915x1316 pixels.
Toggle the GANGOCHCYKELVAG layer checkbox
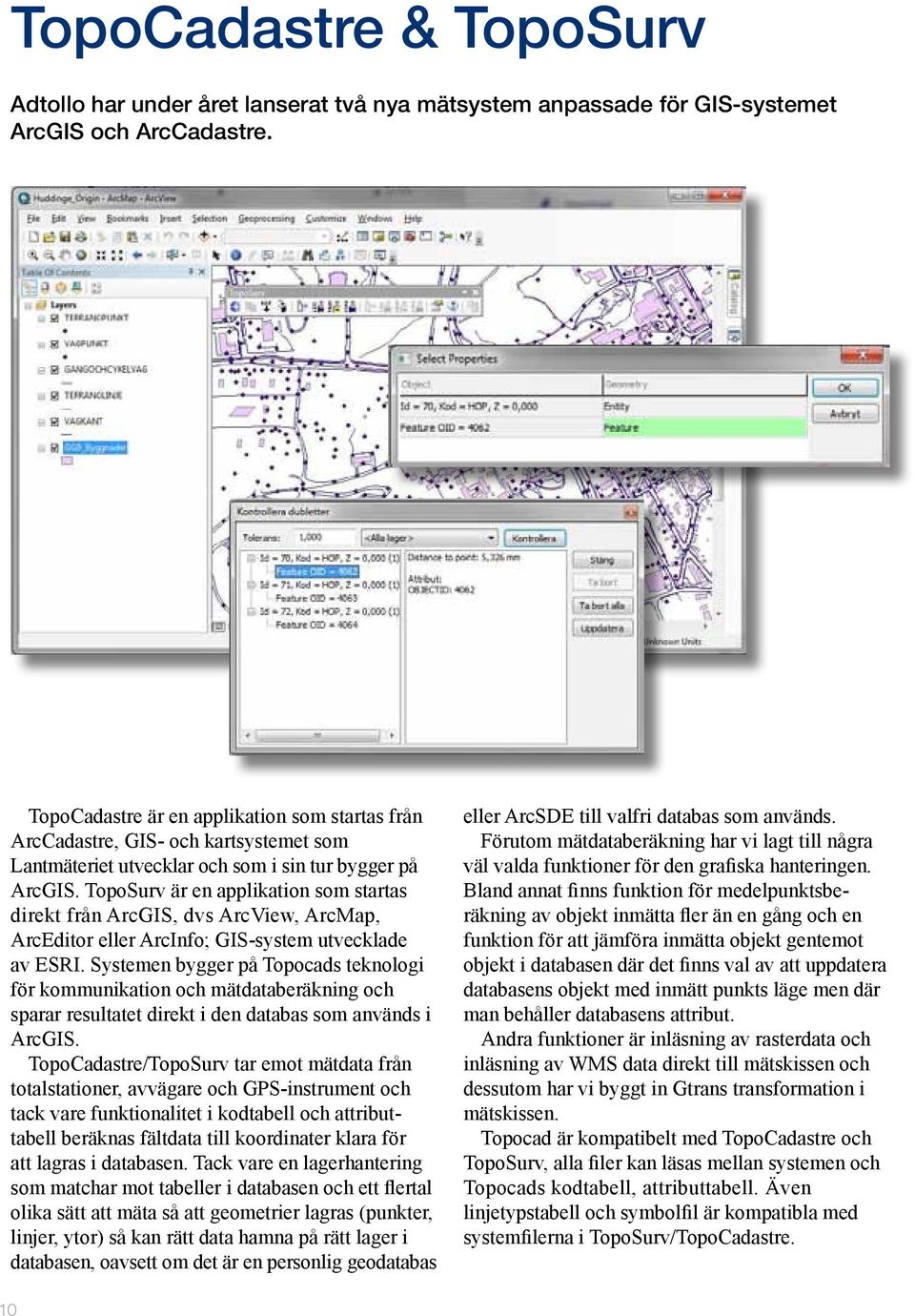click(54, 370)
